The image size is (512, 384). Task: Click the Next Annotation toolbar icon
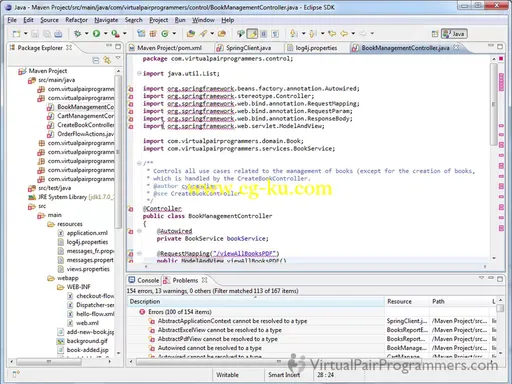coord(294,33)
